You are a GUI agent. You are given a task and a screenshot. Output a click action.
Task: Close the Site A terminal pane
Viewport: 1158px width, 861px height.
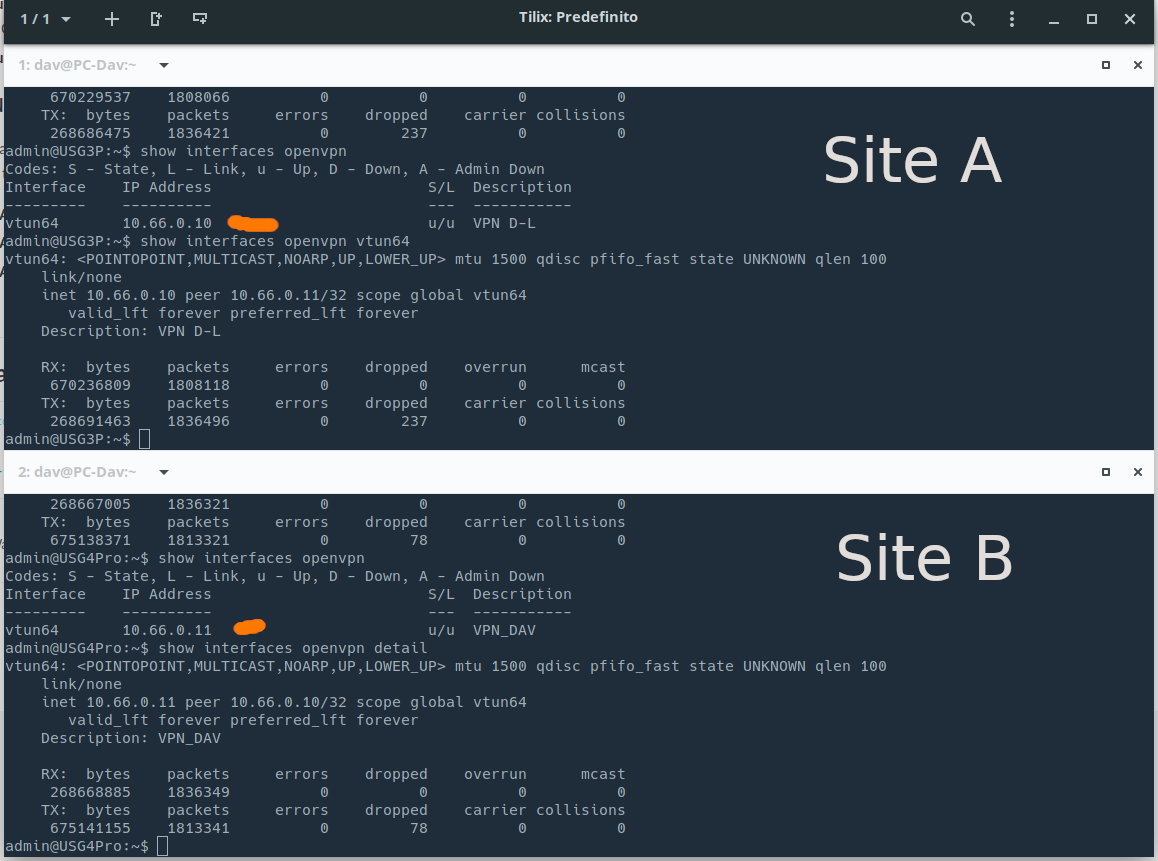1137,65
